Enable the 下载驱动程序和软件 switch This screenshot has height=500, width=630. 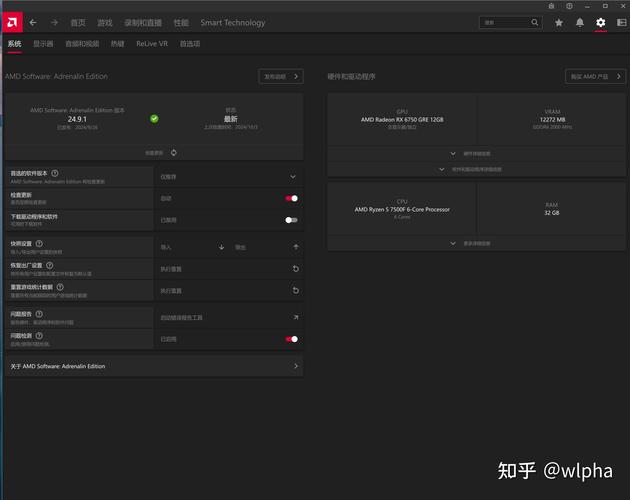coord(291,220)
